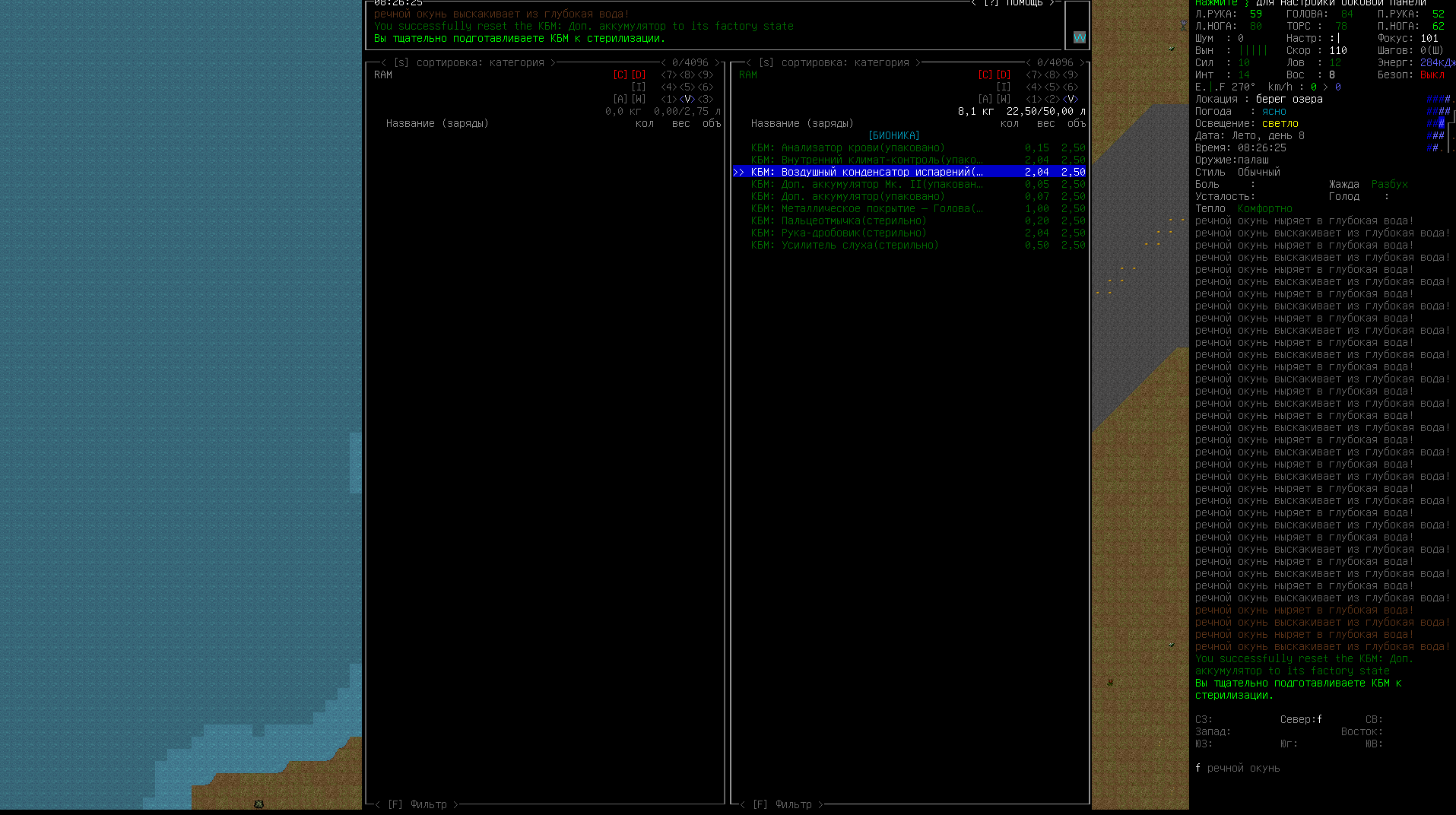Image resolution: width=1456 pixels, height=815 pixels.
Task: Choose tile <7> in empty left pane
Action: click(669, 75)
